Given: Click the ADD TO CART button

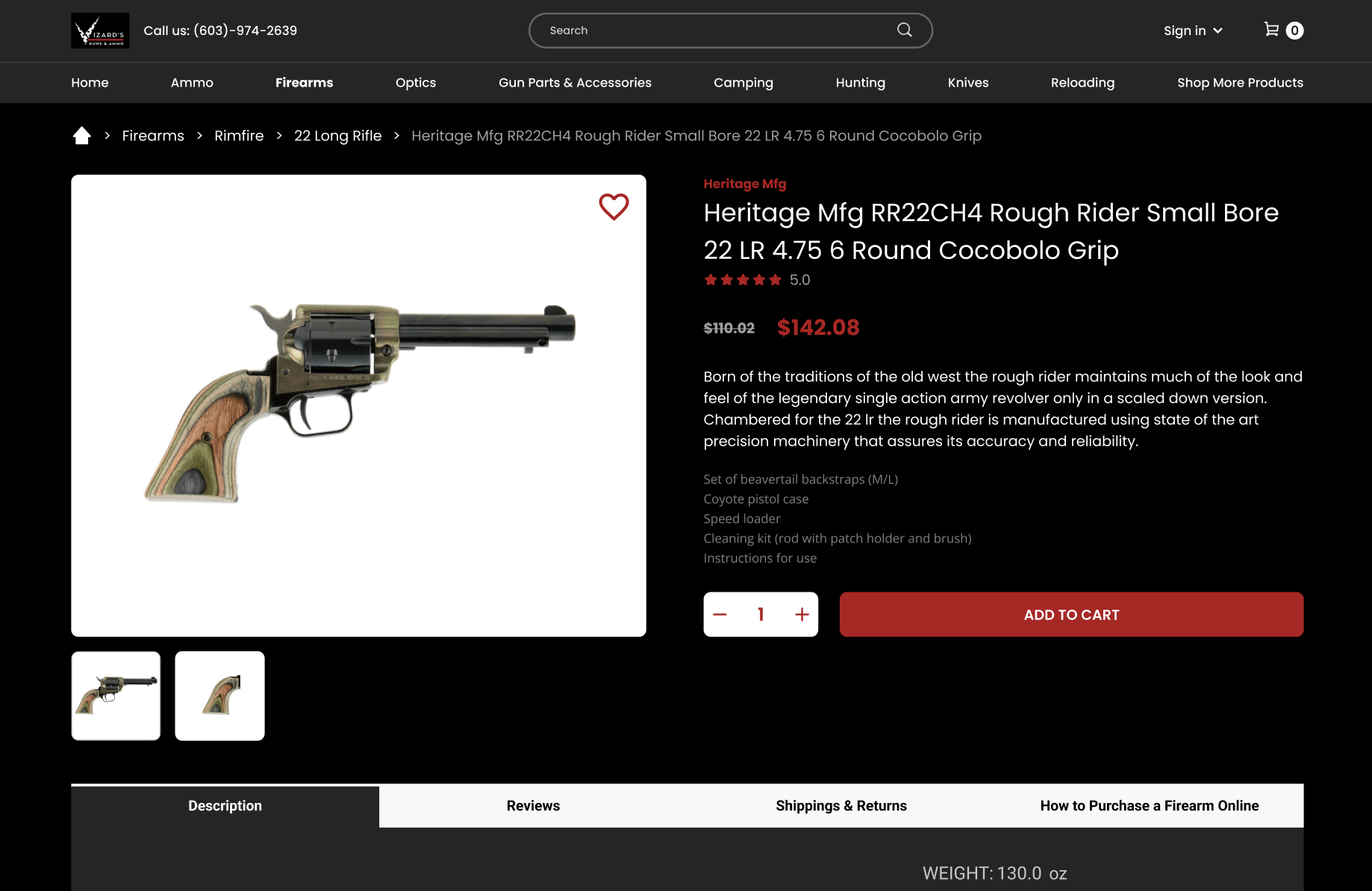Looking at the screenshot, I should (x=1071, y=614).
